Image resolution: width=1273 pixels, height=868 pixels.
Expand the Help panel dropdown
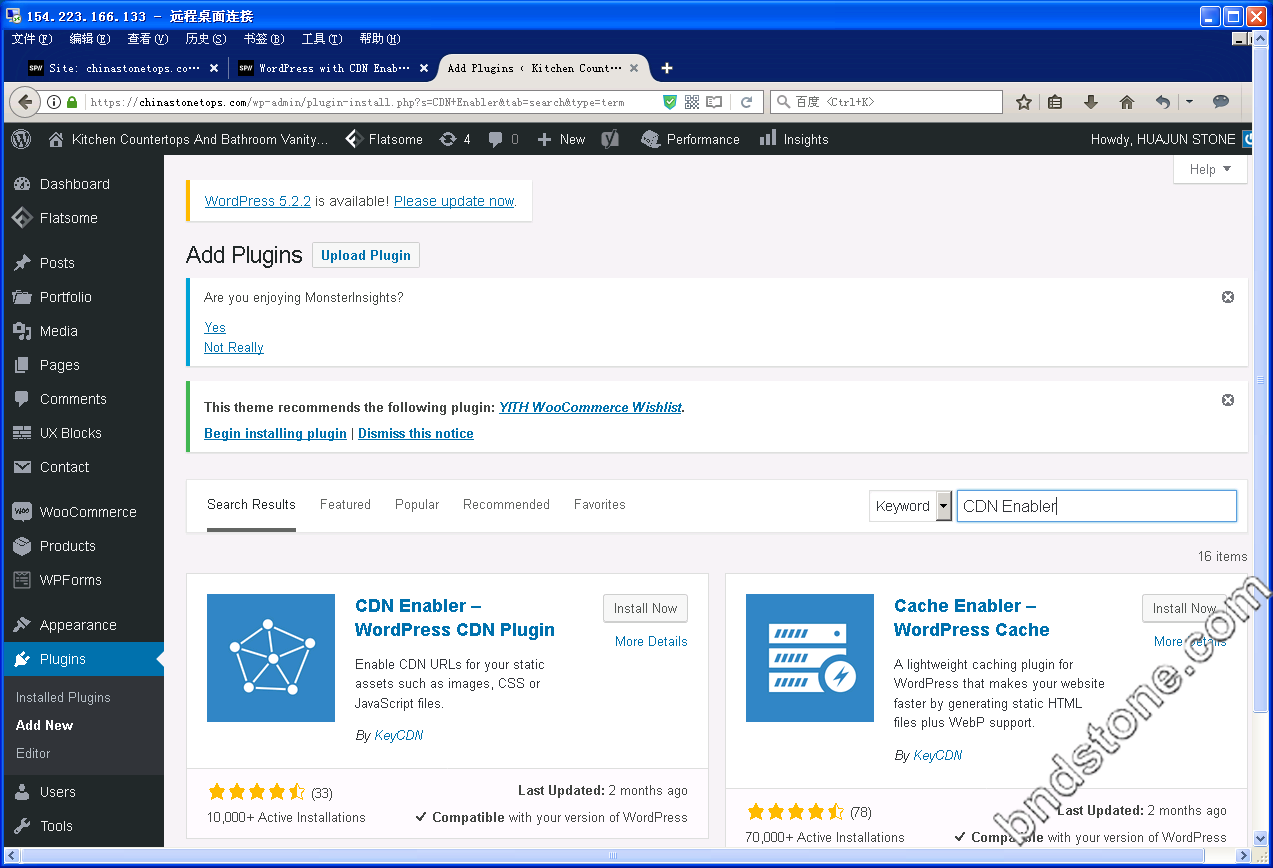1210,169
